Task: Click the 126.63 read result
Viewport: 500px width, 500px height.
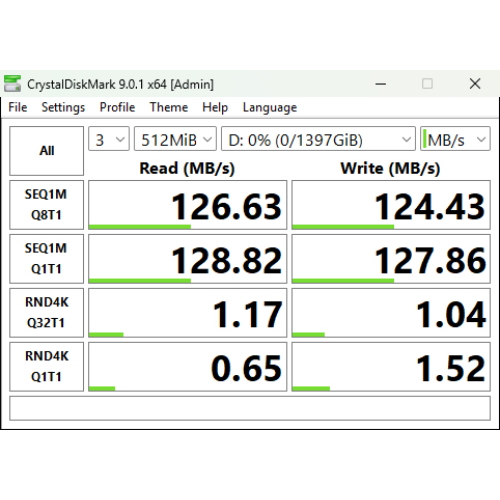Action: click(x=188, y=205)
